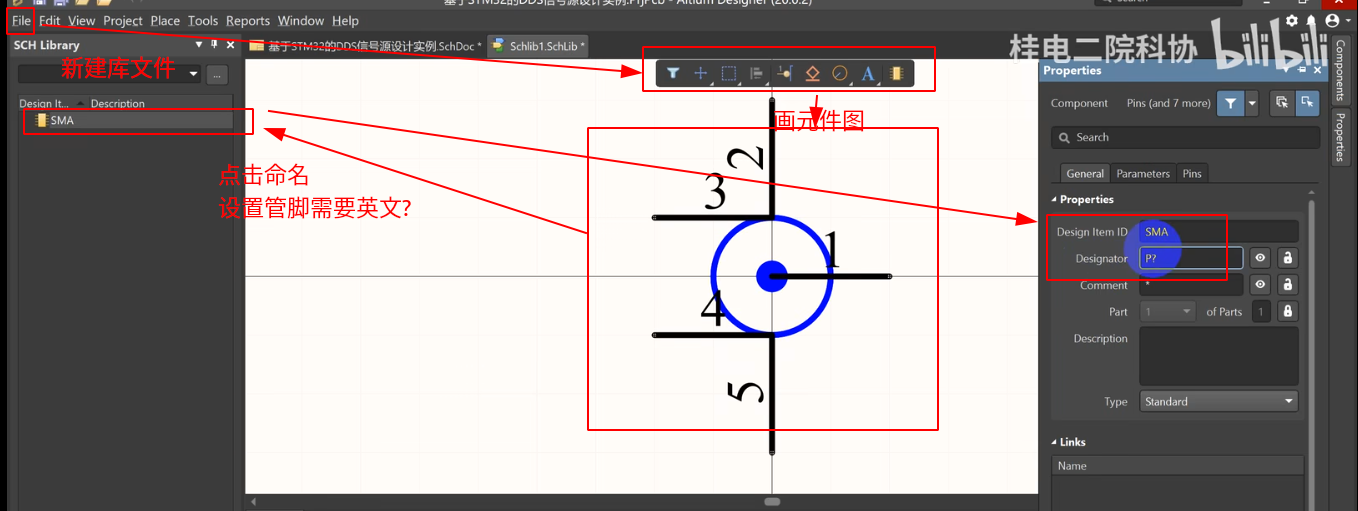The image size is (1358, 511).
Task: Click the Designator field with P?
Action: point(1191,258)
